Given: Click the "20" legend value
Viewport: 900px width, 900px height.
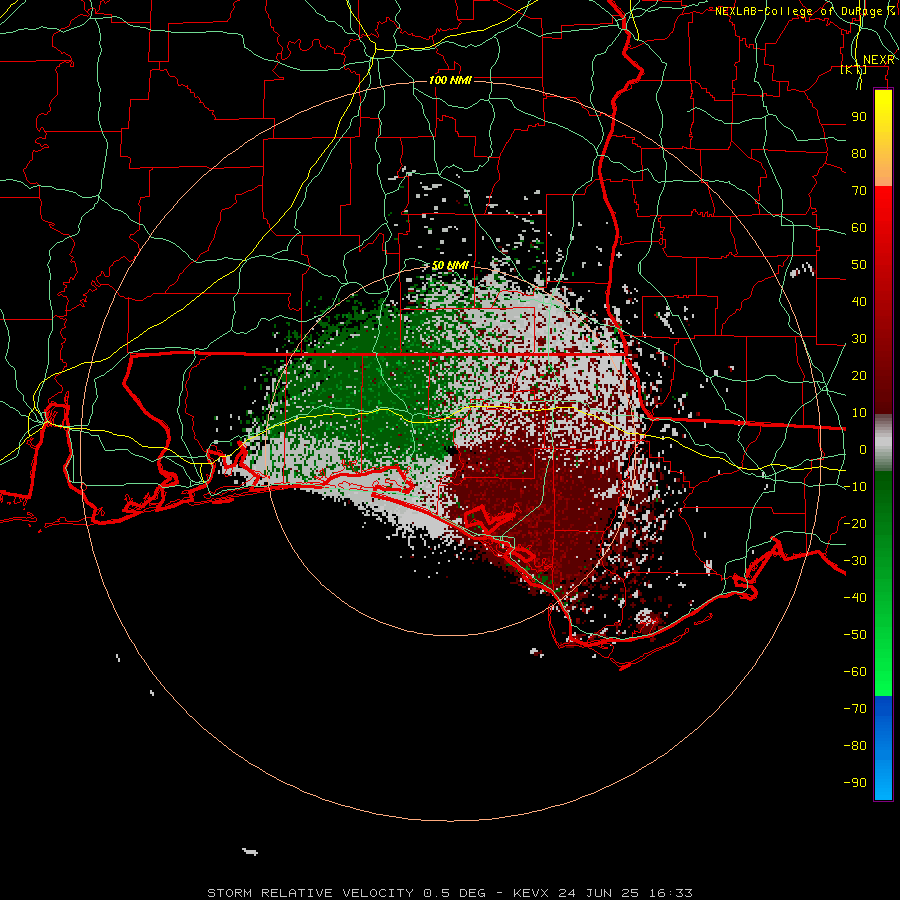Looking at the screenshot, I should tap(859, 375).
